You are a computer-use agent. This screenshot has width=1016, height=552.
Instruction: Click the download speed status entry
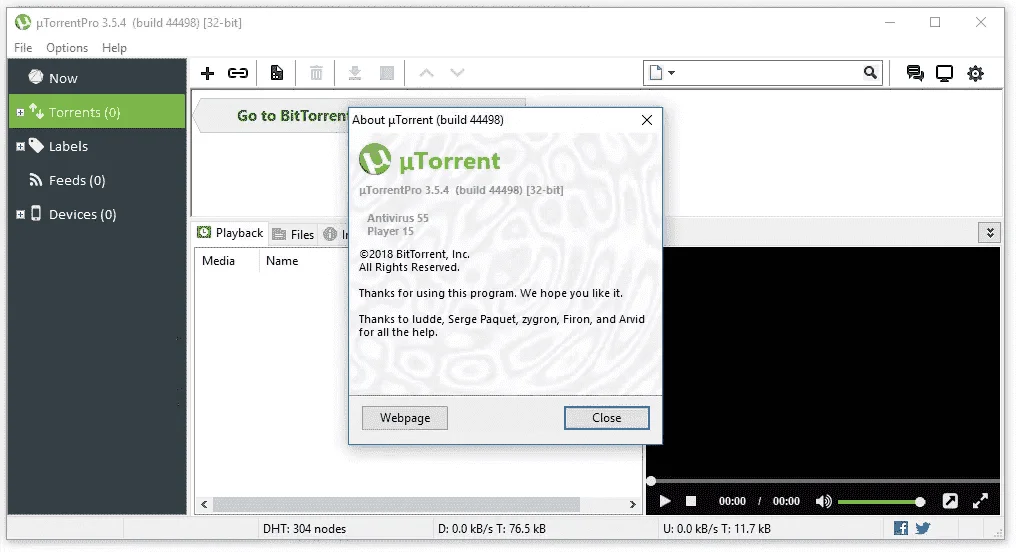[x=492, y=529]
